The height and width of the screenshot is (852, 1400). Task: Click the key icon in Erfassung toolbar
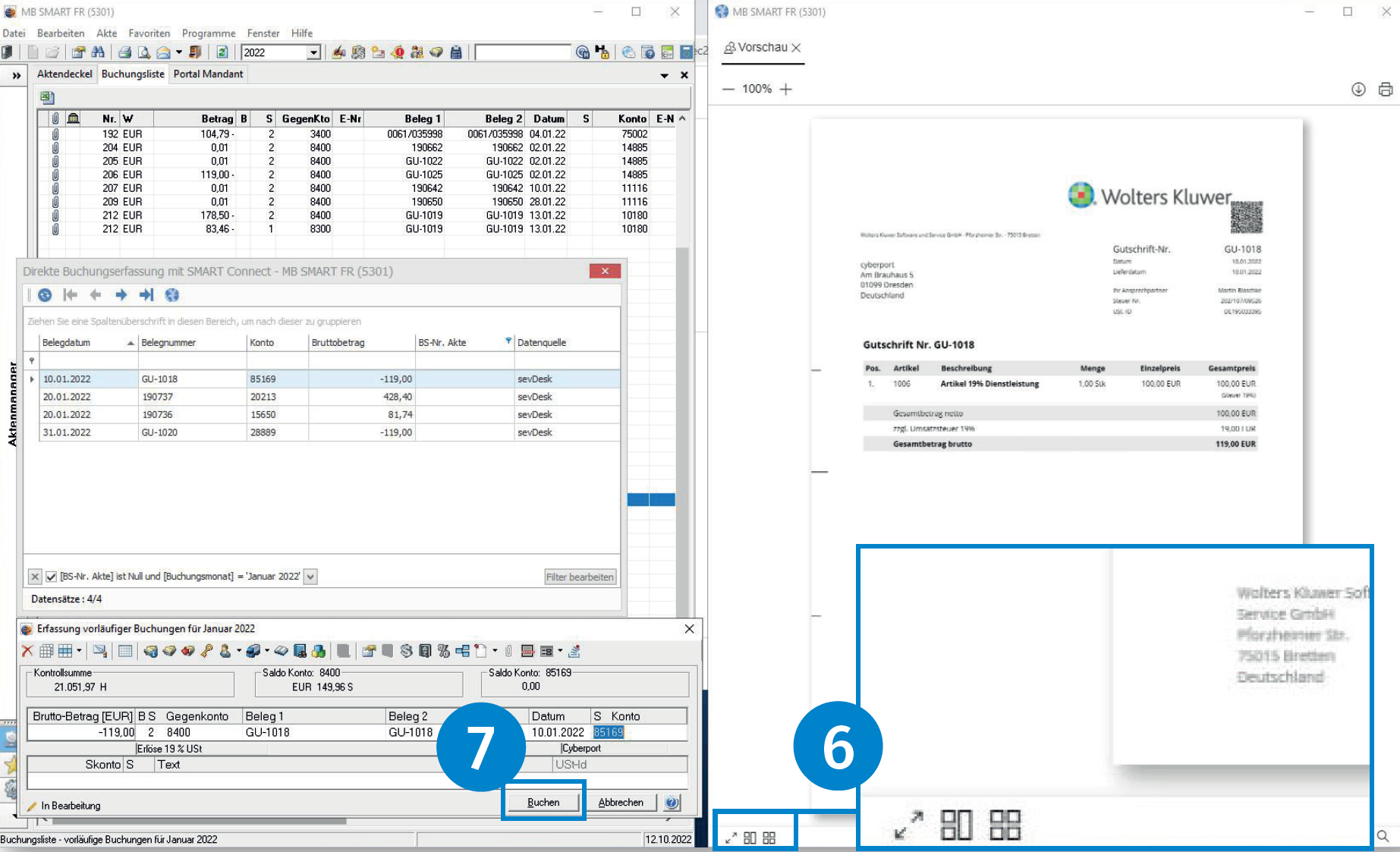click(206, 651)
